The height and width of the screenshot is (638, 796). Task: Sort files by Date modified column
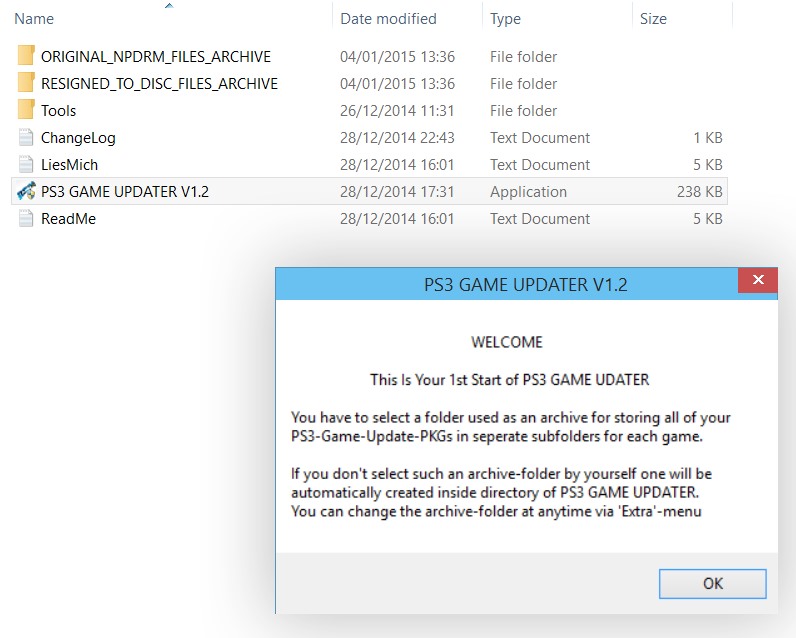(388, 19)
